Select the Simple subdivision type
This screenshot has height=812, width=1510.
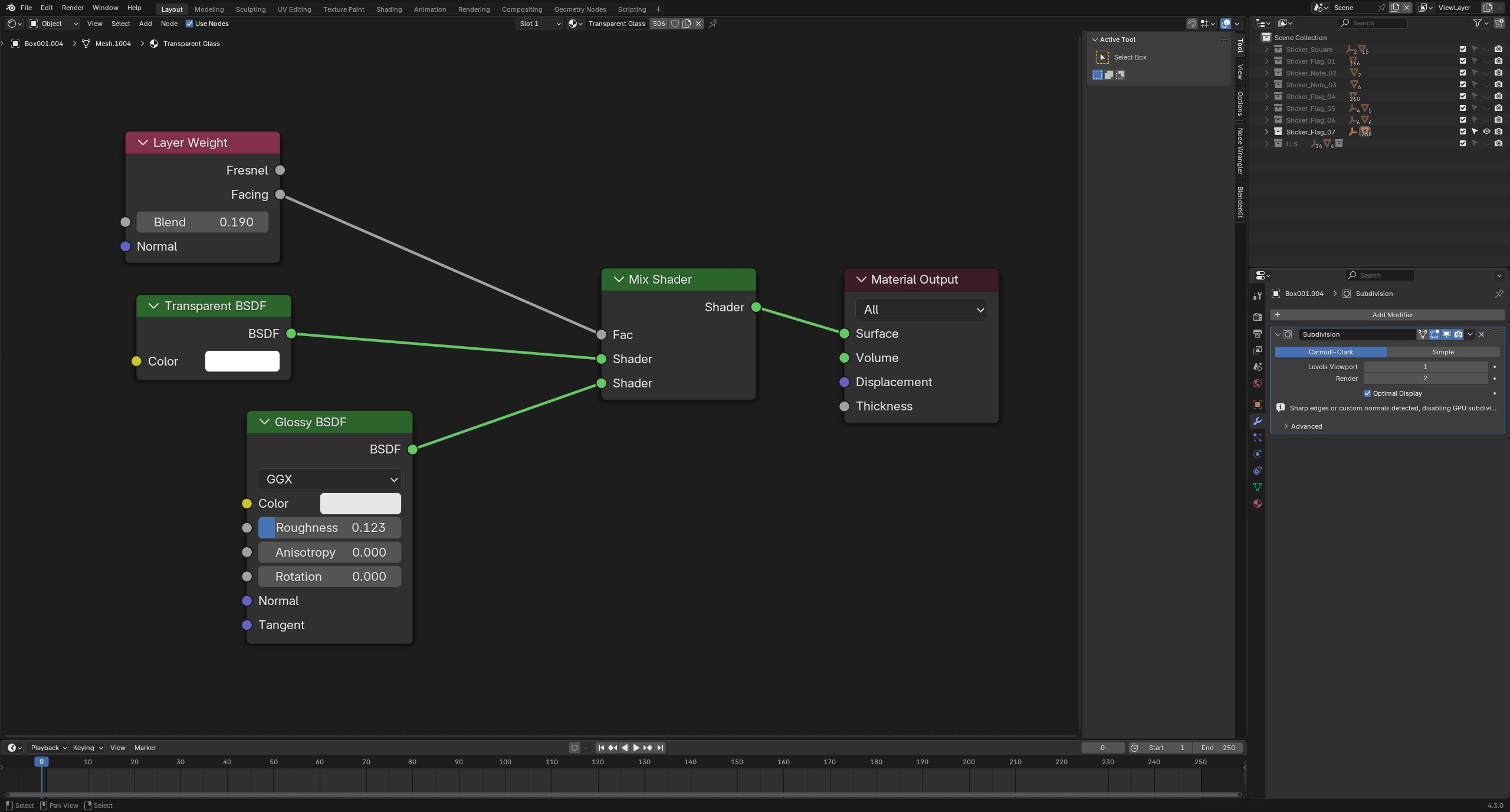click(1443, 352)
